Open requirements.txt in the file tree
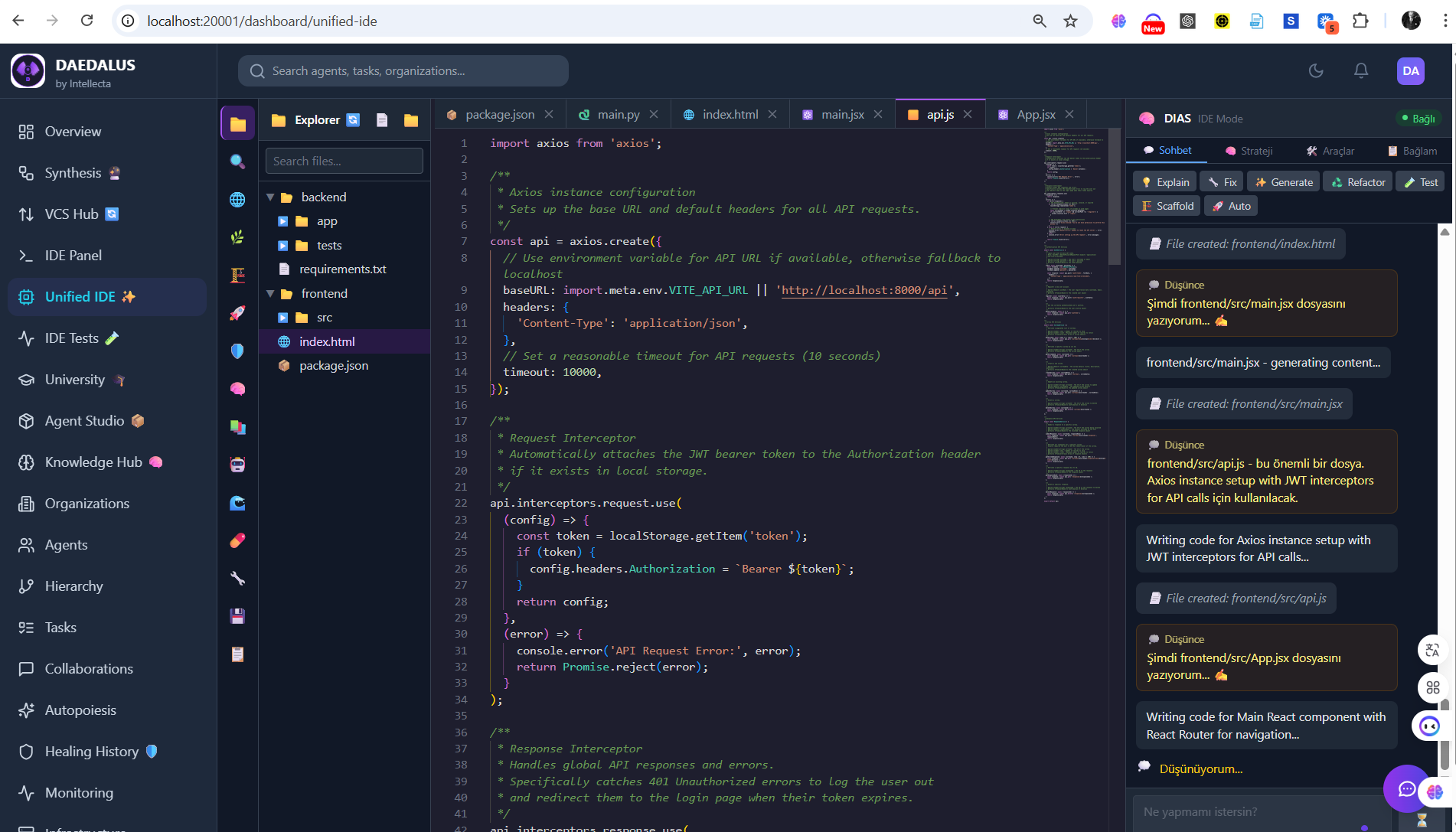The width and height of the screenshot is (1456, 832). point(344,269)
